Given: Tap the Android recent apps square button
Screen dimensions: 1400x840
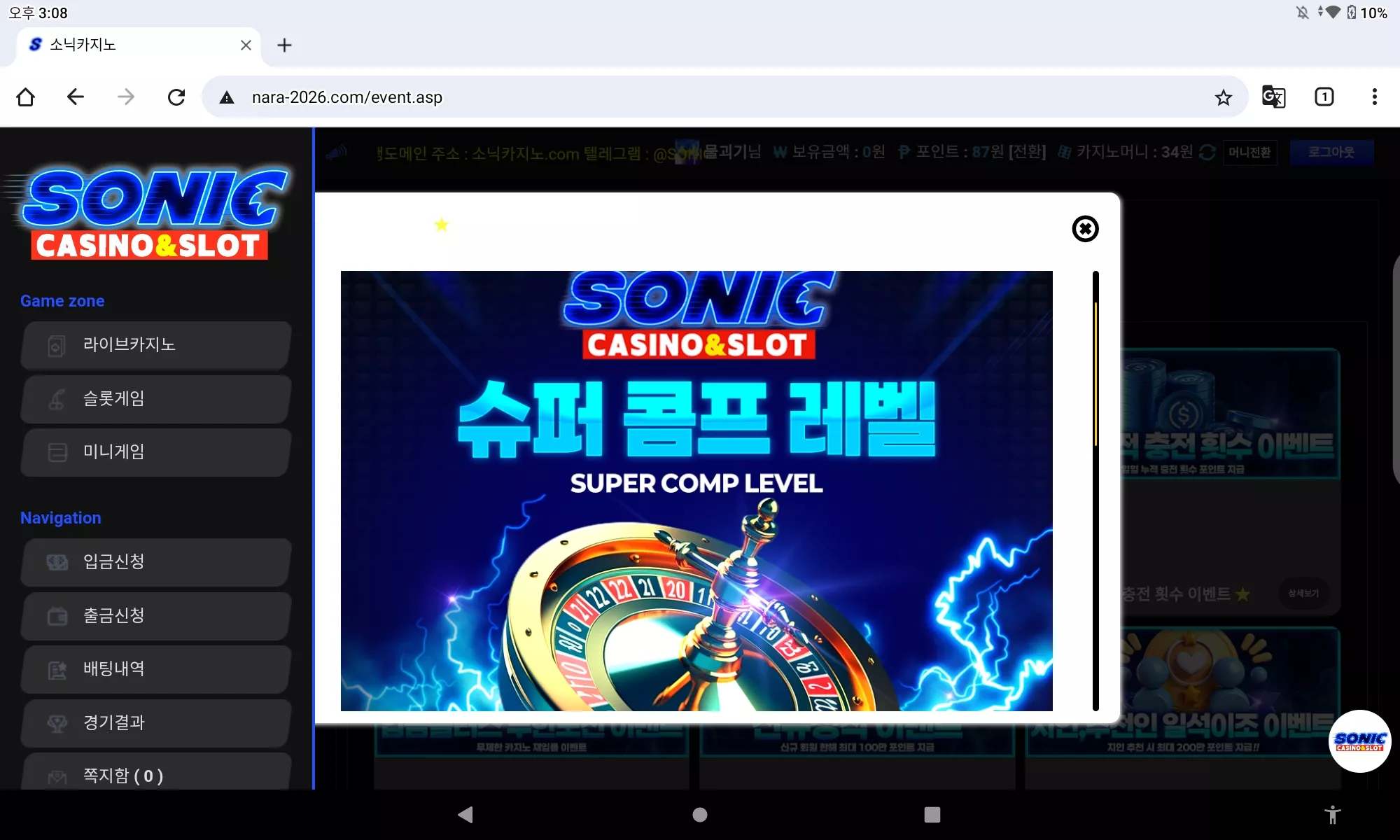Looking at the screenshot, I should [932, 814].
